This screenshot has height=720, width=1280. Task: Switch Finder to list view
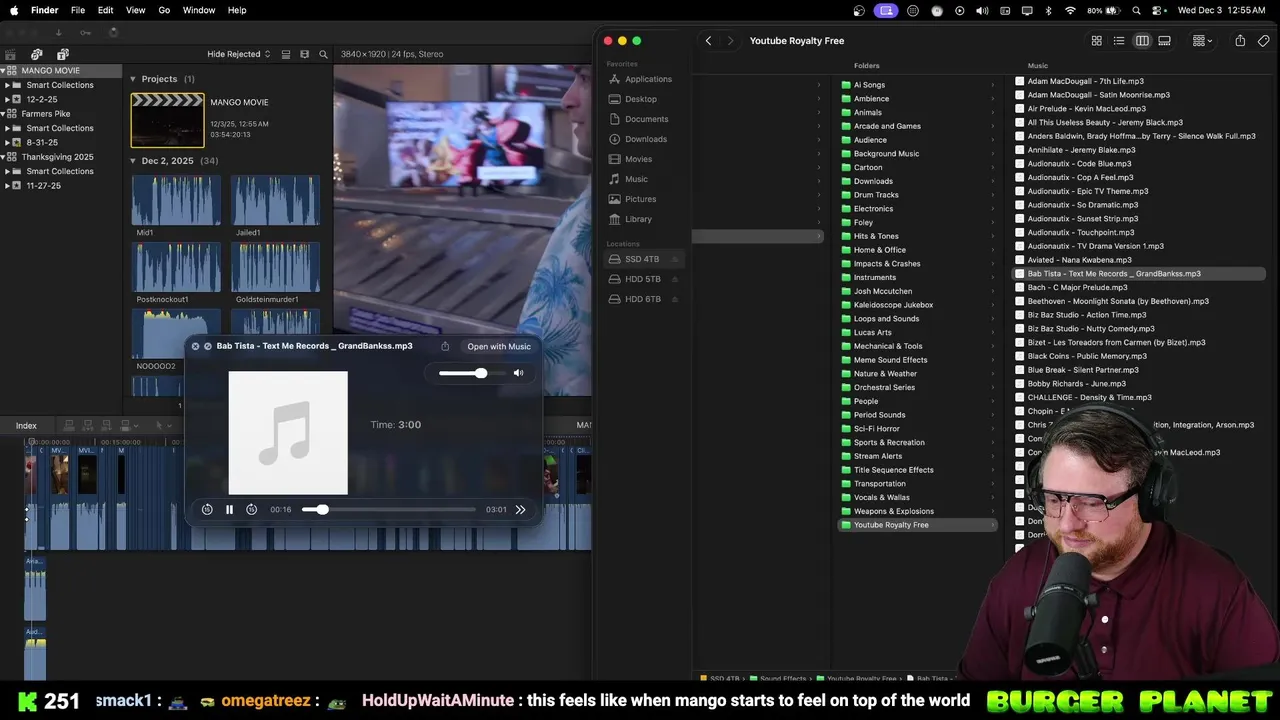pyautogui.click(x=1119, y=41)
